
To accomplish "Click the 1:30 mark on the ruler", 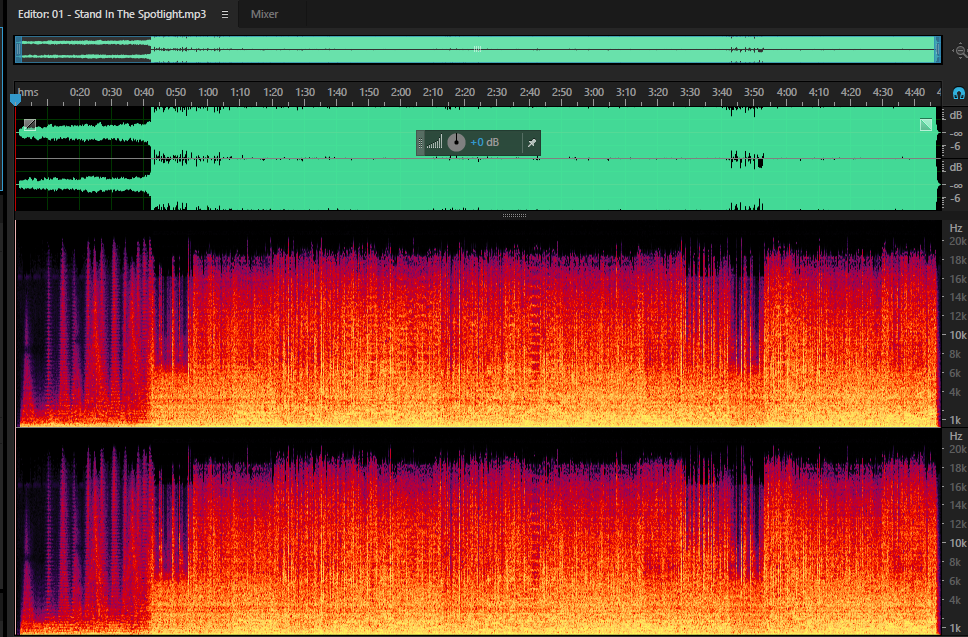I will click(304, 92).
